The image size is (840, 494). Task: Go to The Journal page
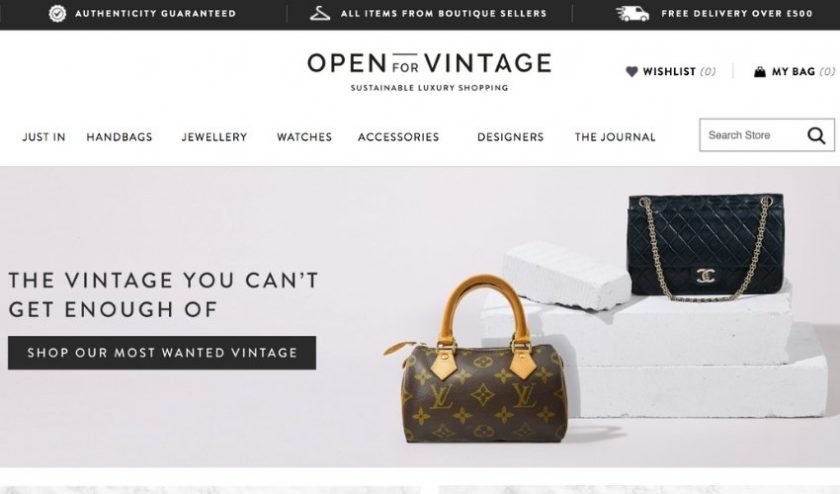pyautogui.click(x=615, y=137)
